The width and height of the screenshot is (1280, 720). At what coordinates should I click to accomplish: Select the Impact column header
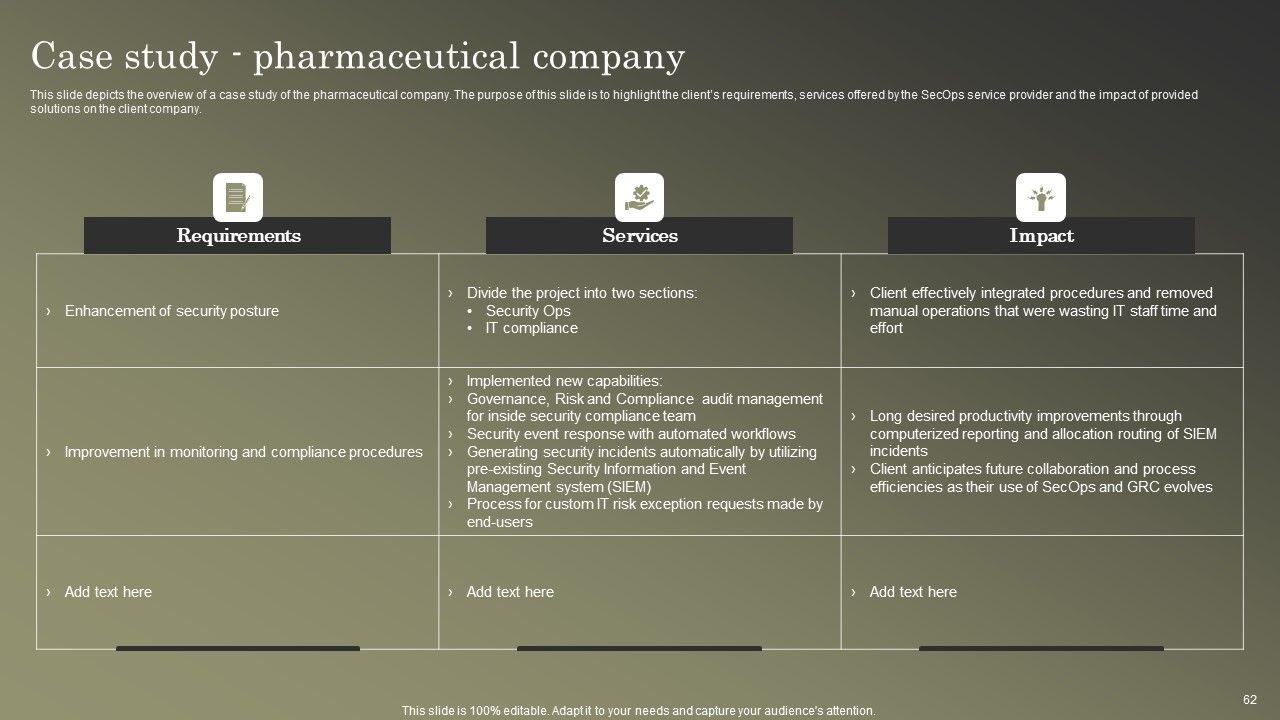1041,236
